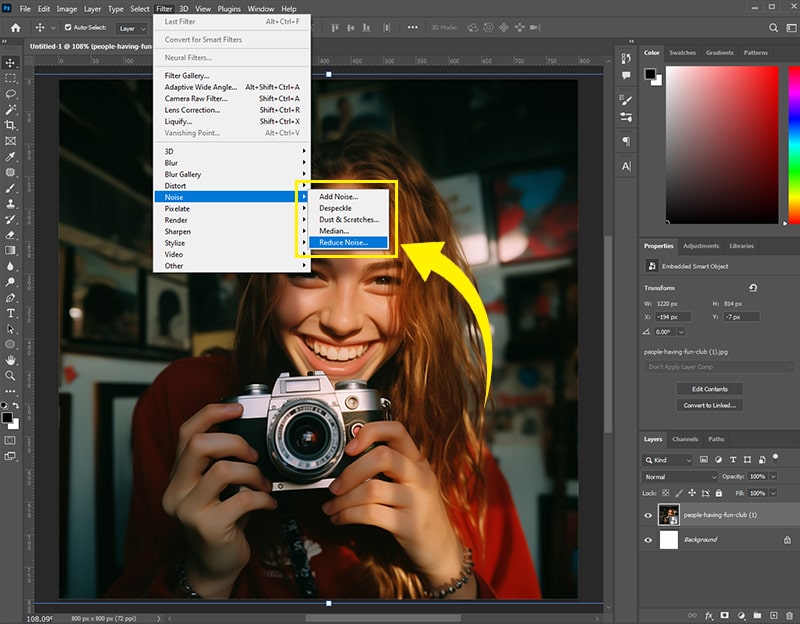Image resolution: width=800 pixels, height=624 pixels.
Task: Click the foreground color swatch in Color panel
Action: [x=650, y=74]
